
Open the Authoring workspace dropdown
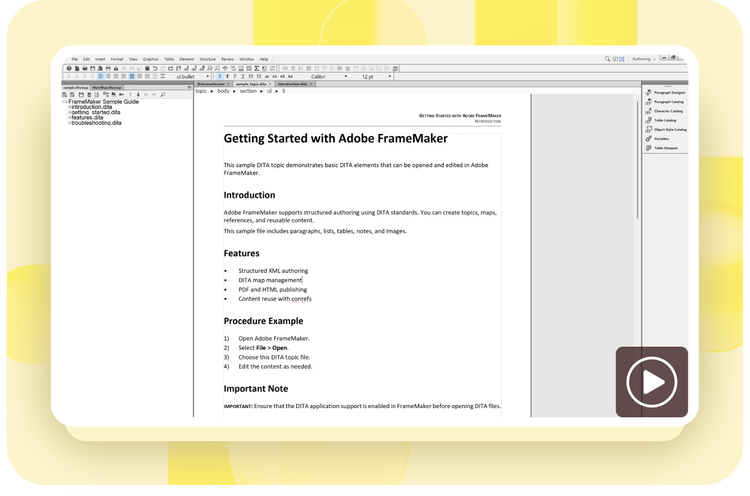(x=644, y=59)
